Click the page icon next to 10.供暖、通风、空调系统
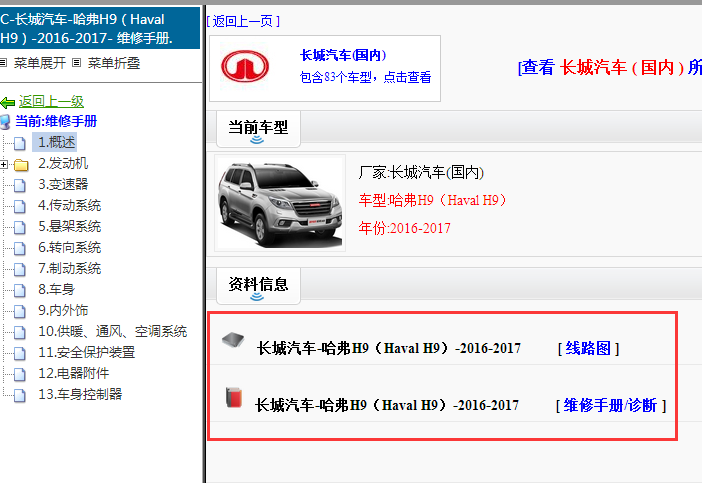This screenshot has width=702, height=483. coord(20,332)
